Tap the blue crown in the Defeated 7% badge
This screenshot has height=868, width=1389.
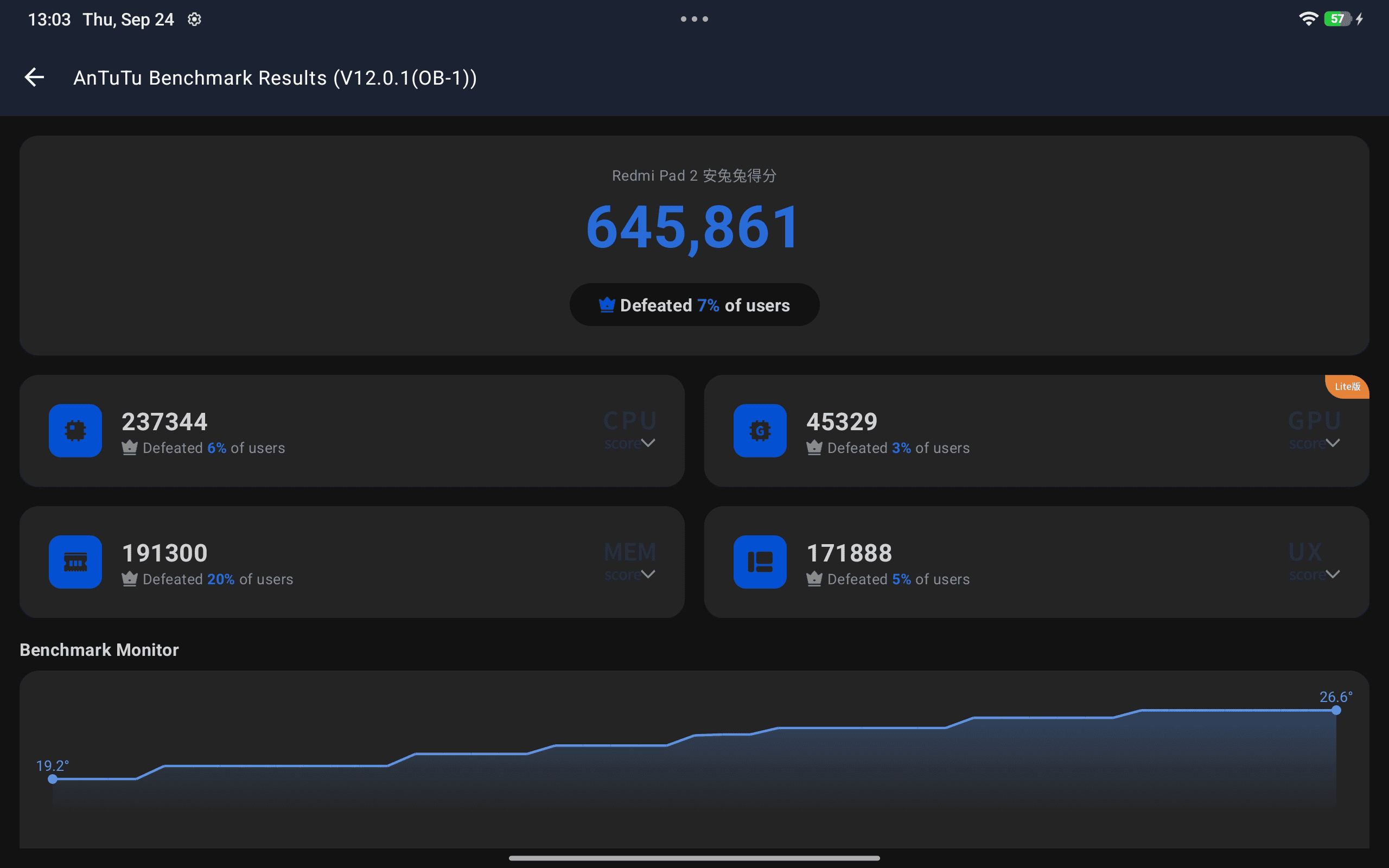[x=607, y=305]
